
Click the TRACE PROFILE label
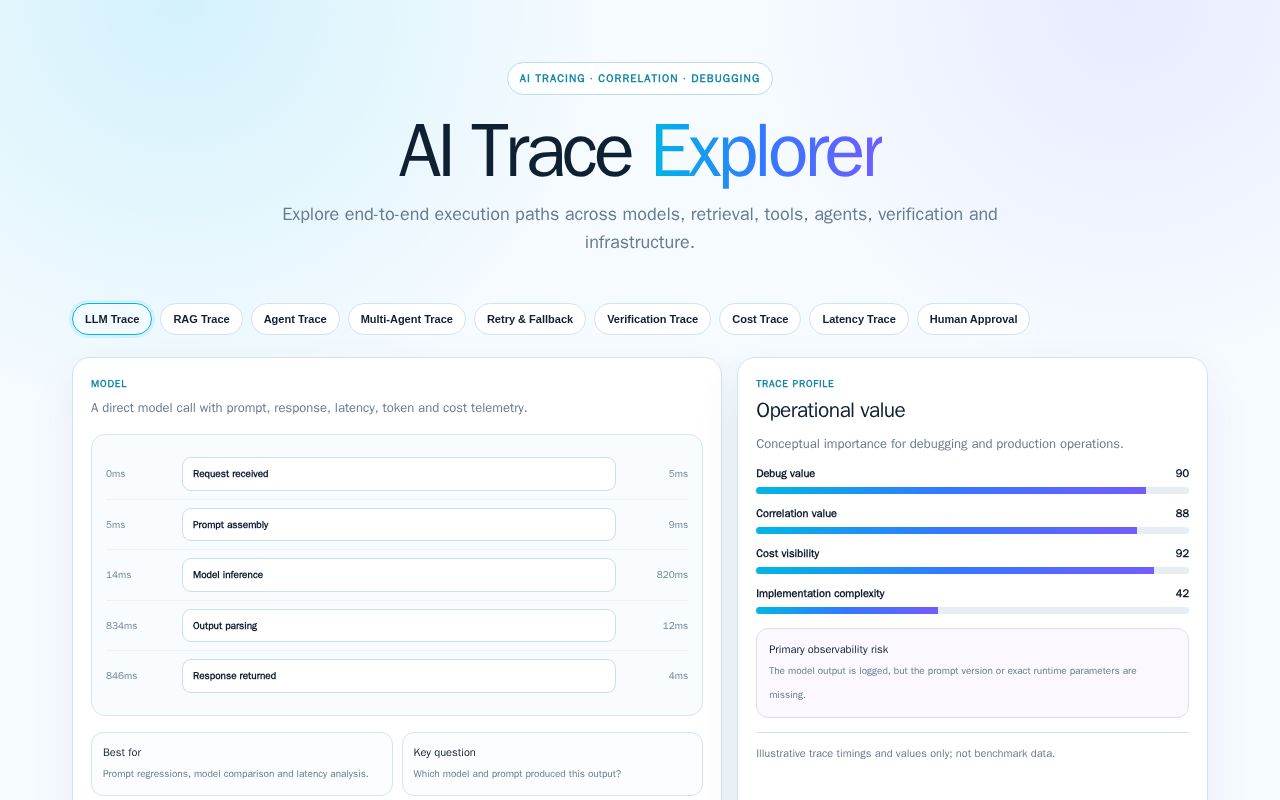[795, 384]
